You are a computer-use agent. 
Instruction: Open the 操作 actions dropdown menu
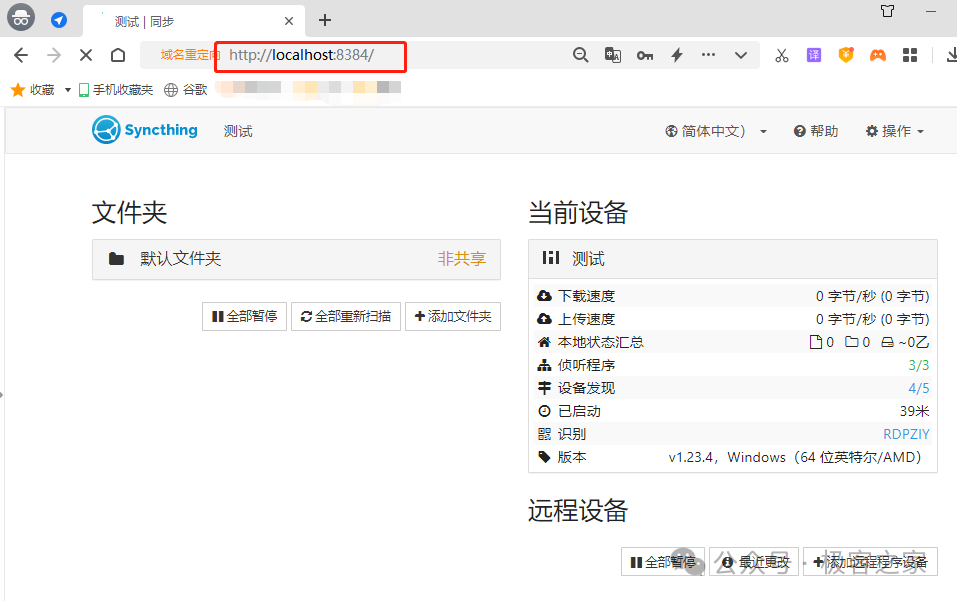894,131
